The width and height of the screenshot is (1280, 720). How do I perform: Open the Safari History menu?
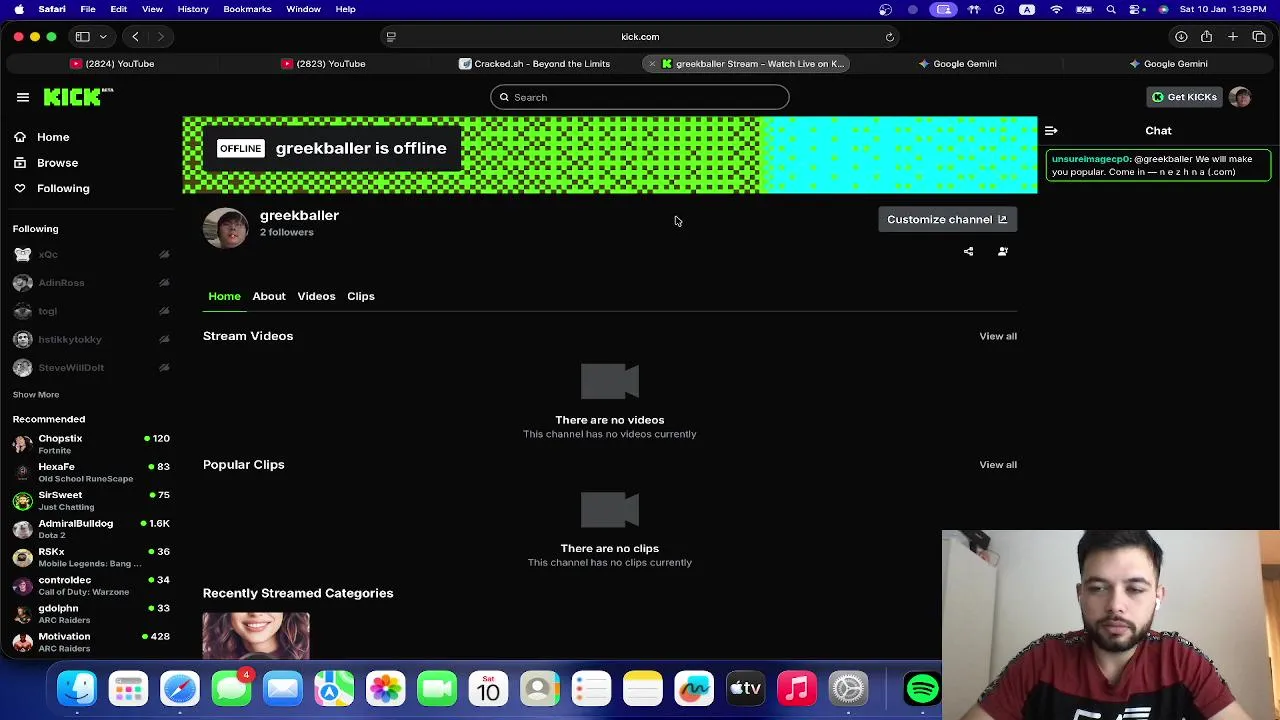pos(193,9)
